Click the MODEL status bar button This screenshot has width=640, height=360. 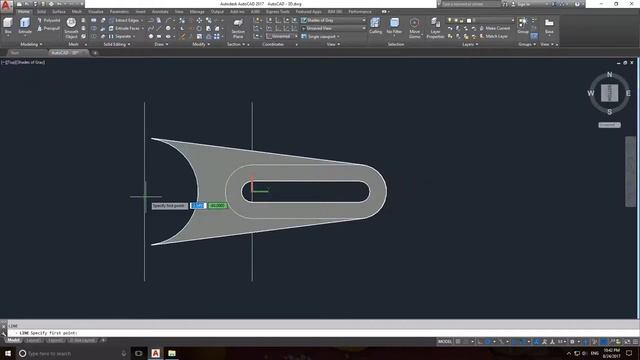pos(444,341)
